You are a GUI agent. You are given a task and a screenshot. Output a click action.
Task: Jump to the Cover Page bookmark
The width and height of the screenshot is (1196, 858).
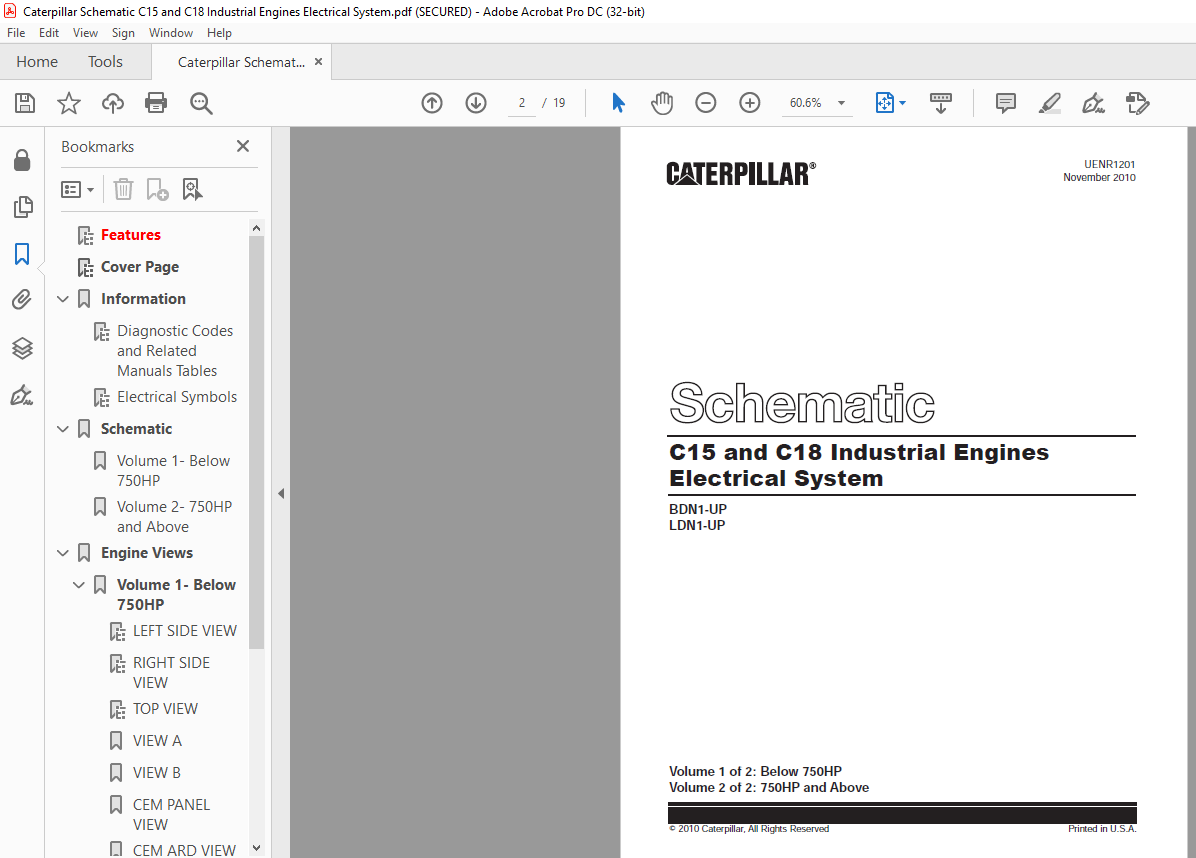(140, 267)
